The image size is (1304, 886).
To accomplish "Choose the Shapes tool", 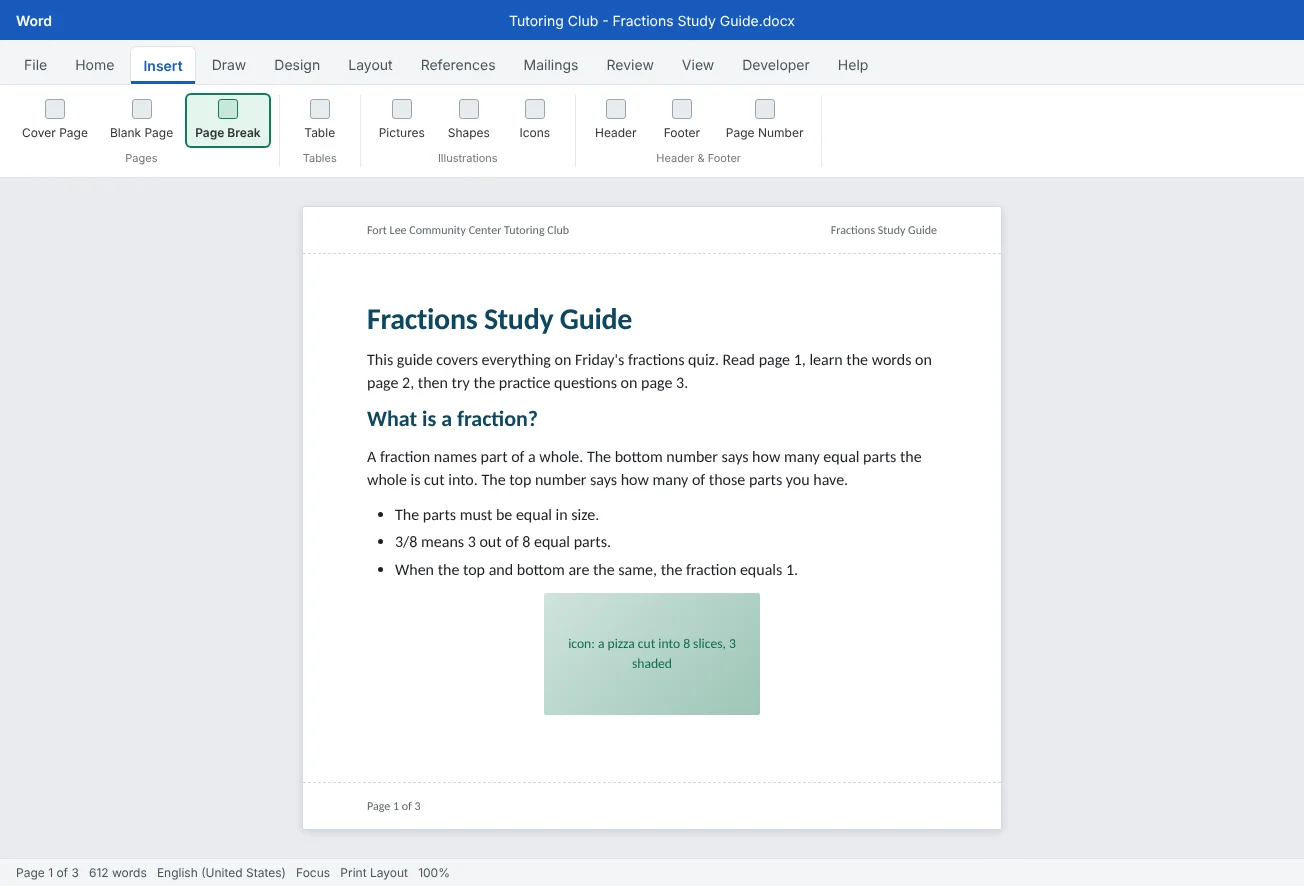I will [469, 120].
